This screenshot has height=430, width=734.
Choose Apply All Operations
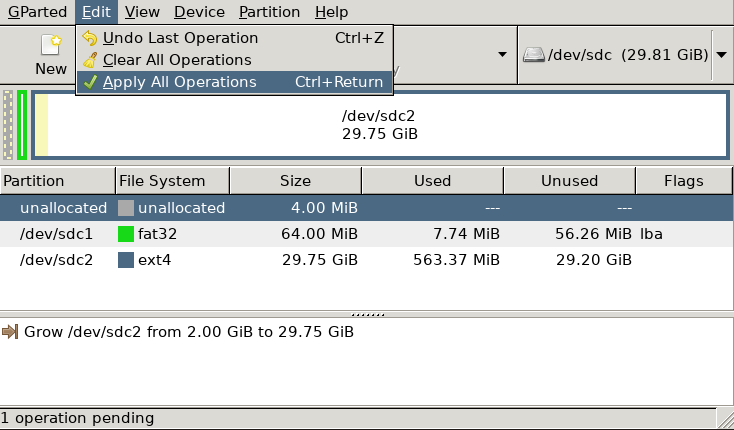coord(234,82)
